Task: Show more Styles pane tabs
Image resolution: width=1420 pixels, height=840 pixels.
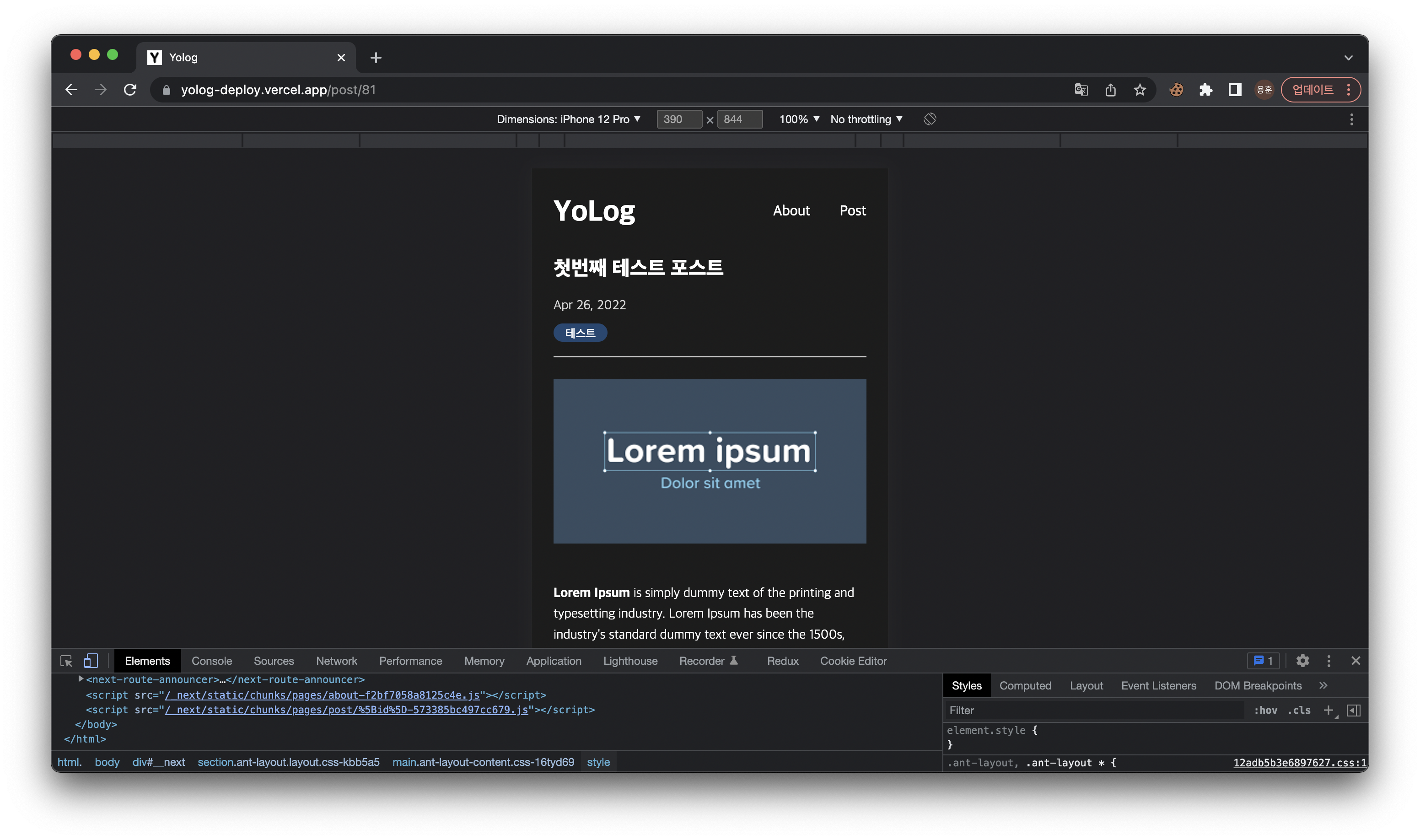Action: (x=1323, y=685)
